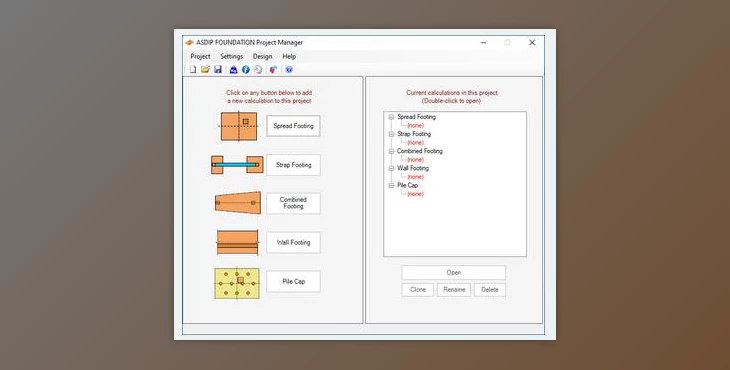Select Spread Footing in the calculations tree
This screenshot has height=370, width=730.
416,117
